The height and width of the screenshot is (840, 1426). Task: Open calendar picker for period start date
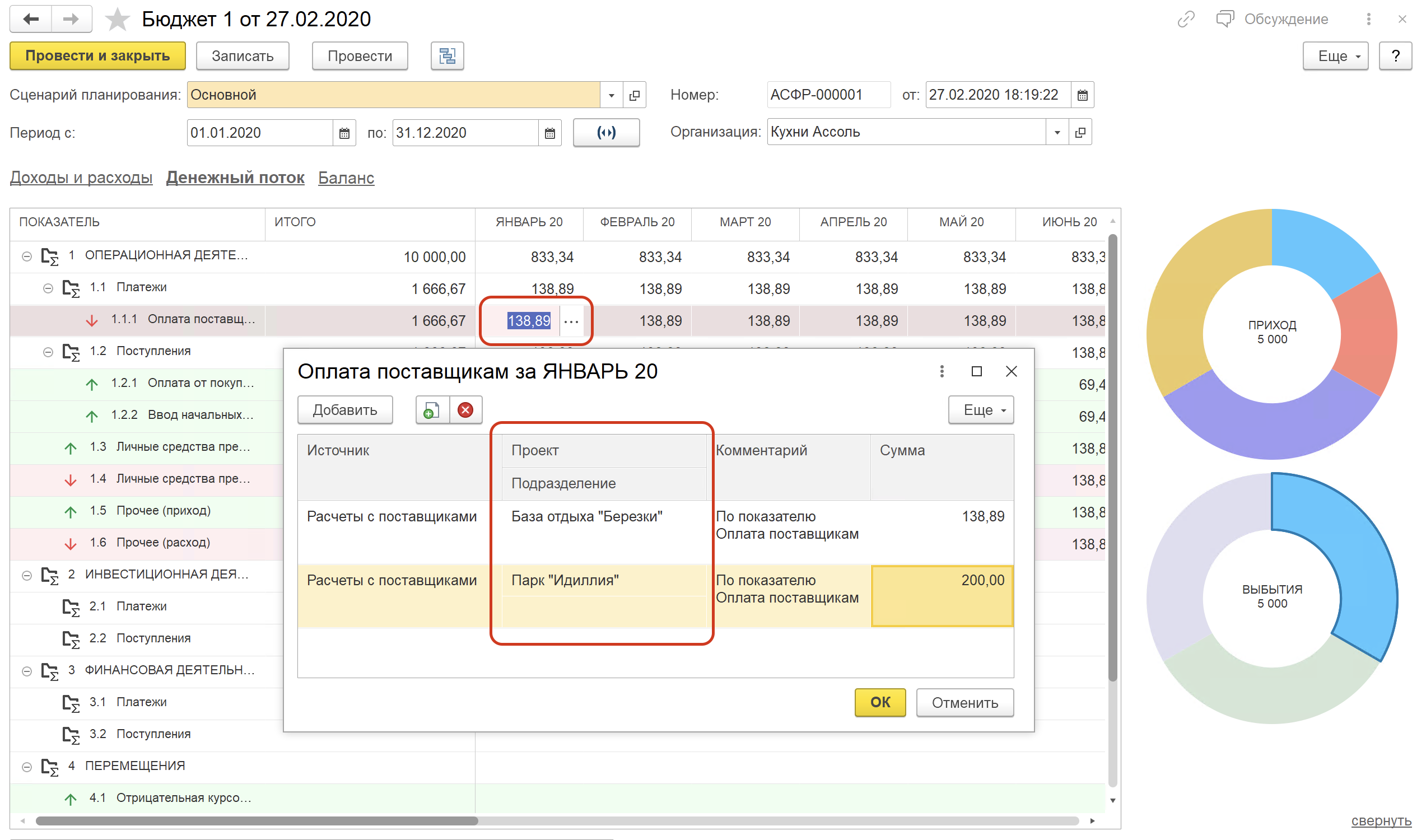344,133
